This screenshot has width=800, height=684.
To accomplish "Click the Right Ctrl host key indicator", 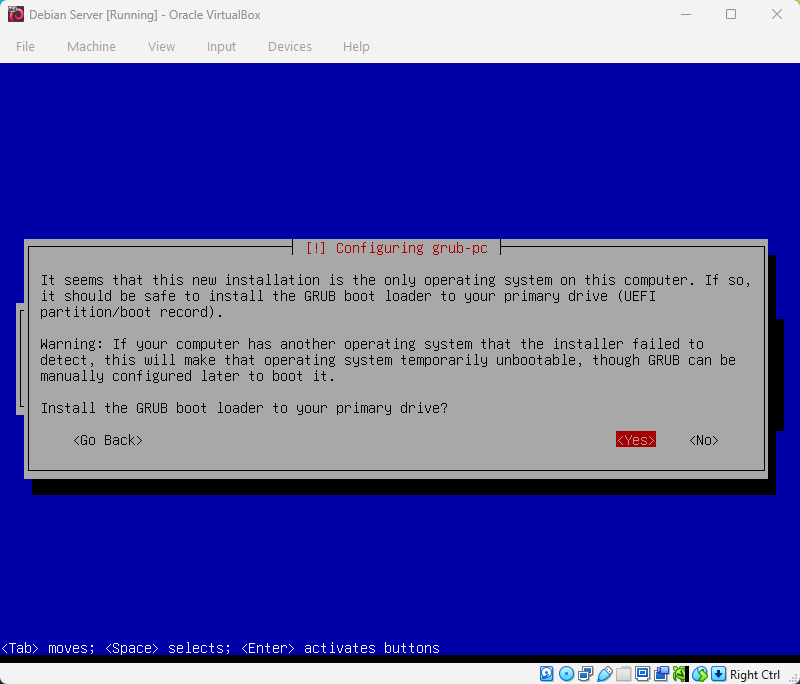I will (754, 673).
